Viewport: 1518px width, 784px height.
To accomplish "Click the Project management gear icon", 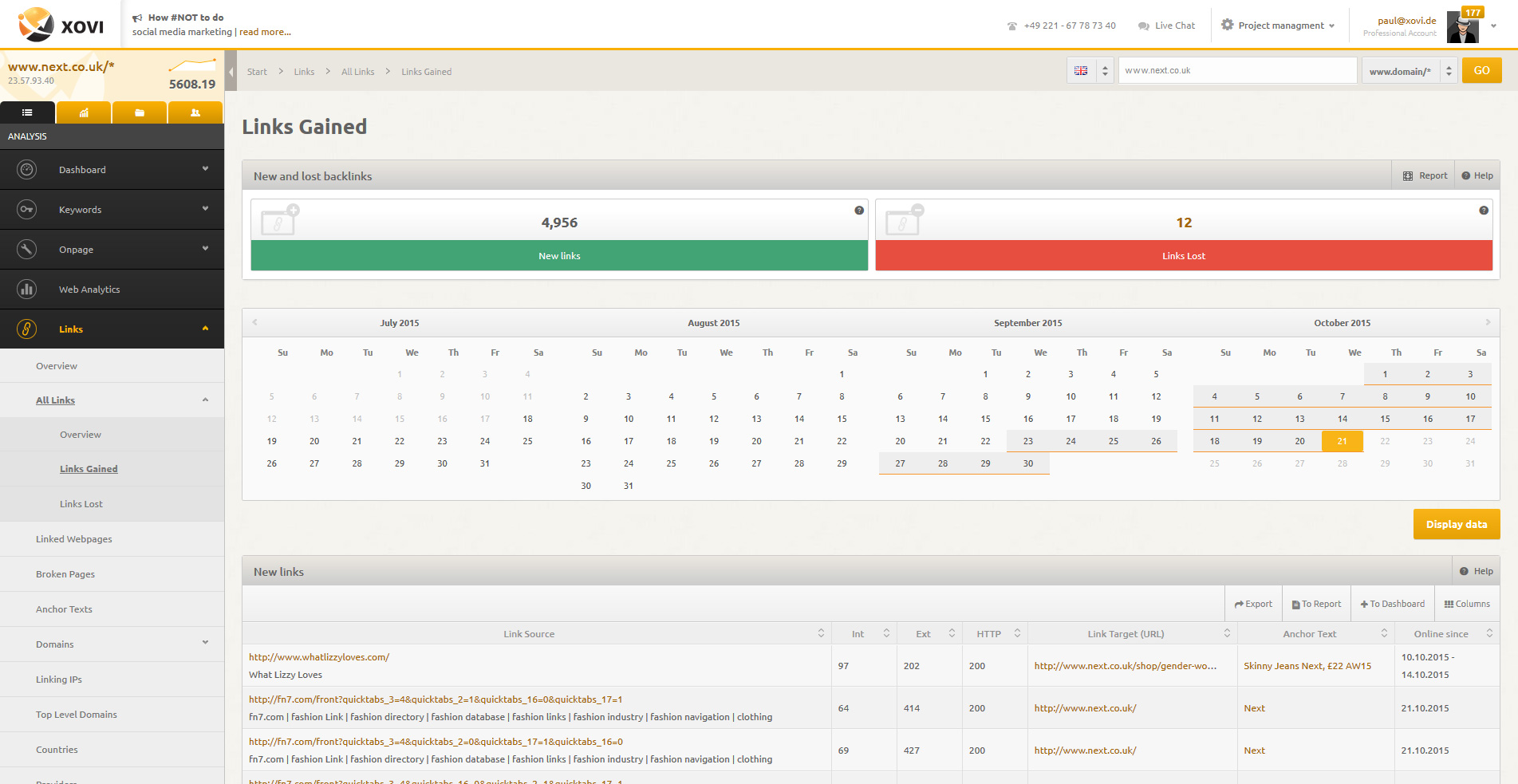I will [1227, 25].
